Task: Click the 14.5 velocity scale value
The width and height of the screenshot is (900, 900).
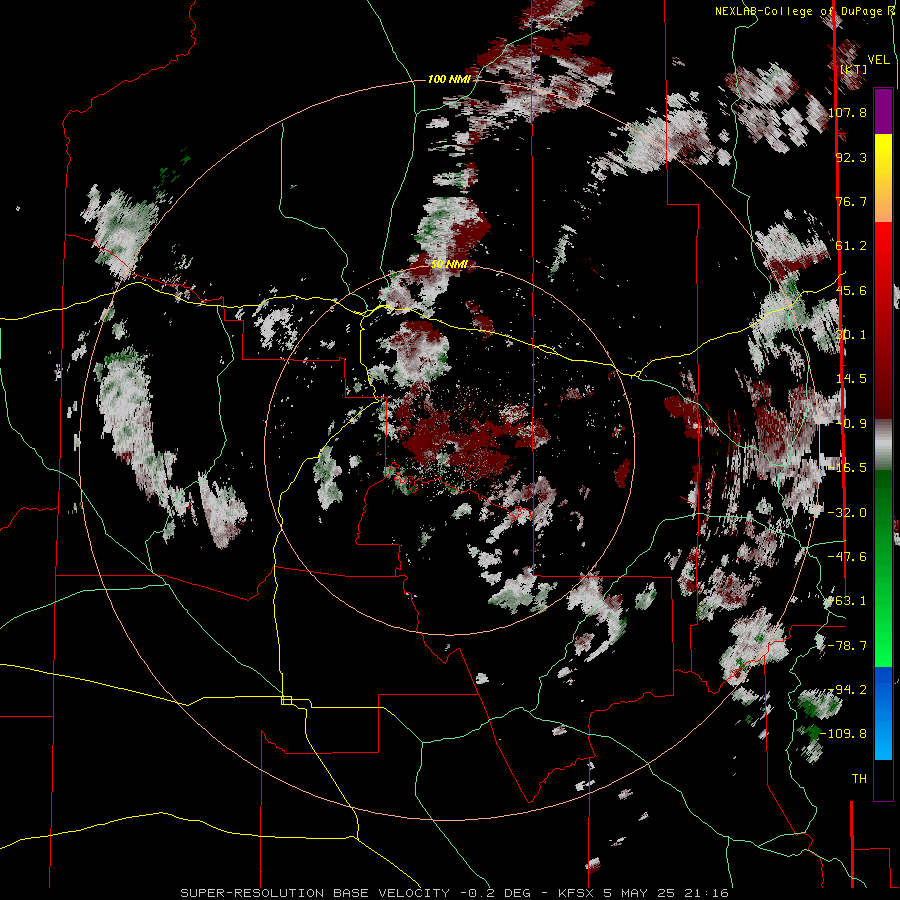Action: pos(851,379)
